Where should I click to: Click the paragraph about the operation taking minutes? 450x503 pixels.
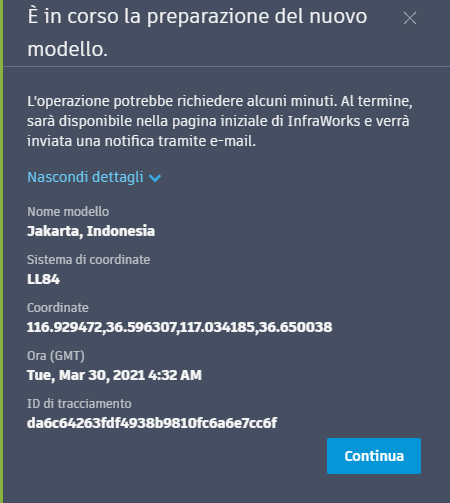(x=220, y=121)
